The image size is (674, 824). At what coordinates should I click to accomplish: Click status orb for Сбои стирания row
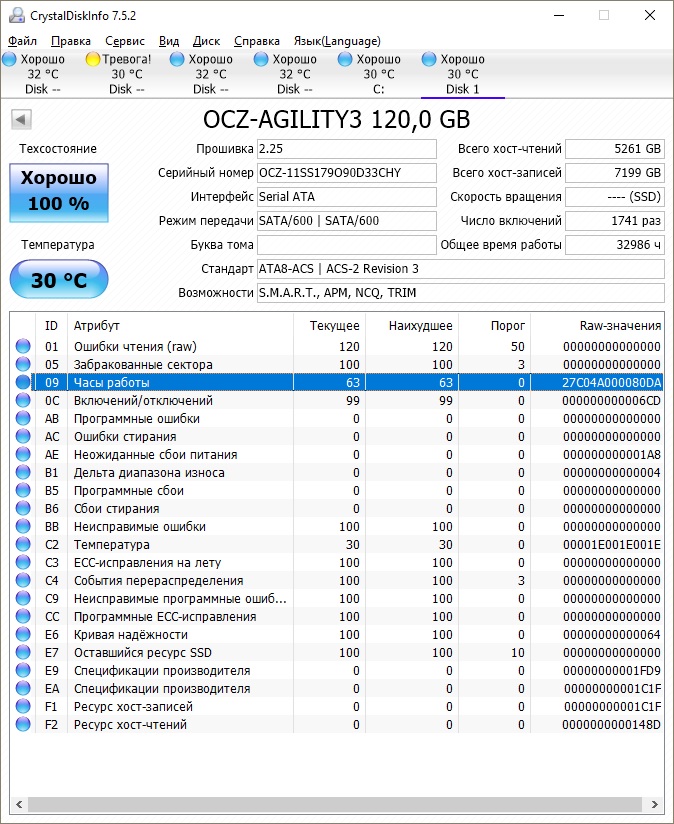(x=23, y=508)
